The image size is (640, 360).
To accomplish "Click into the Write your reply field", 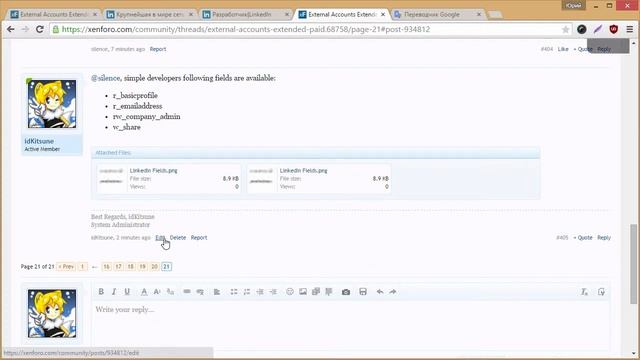I will (x=351, y=324).
